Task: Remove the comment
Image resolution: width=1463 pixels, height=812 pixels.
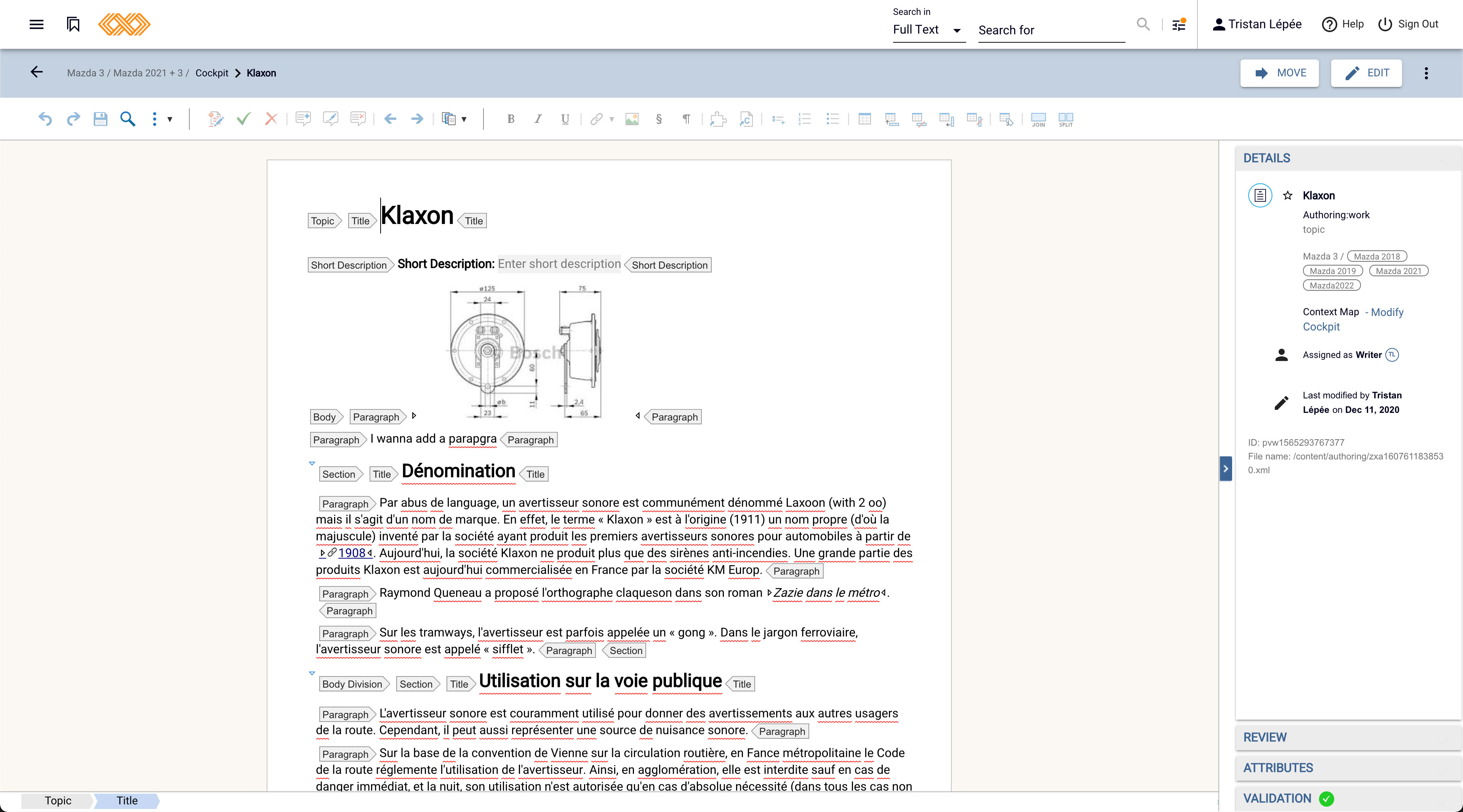Action: pos(358,119)
